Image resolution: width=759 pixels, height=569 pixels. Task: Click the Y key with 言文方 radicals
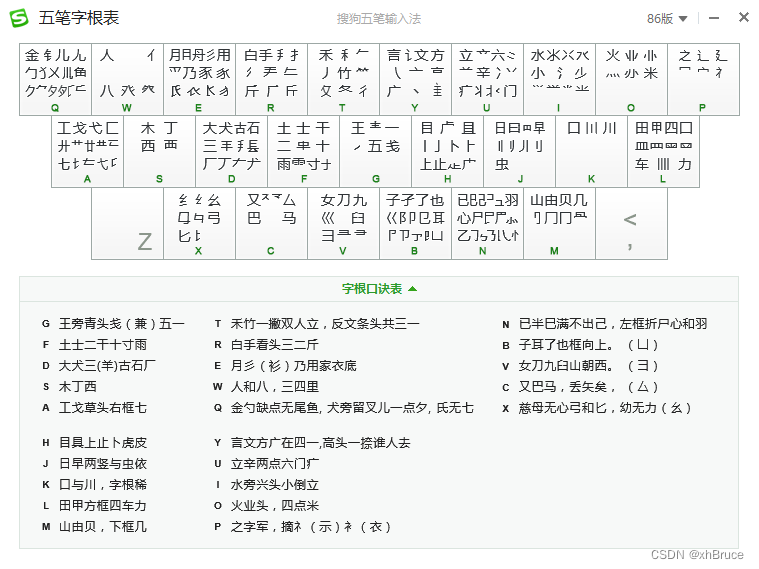[416, 79]
